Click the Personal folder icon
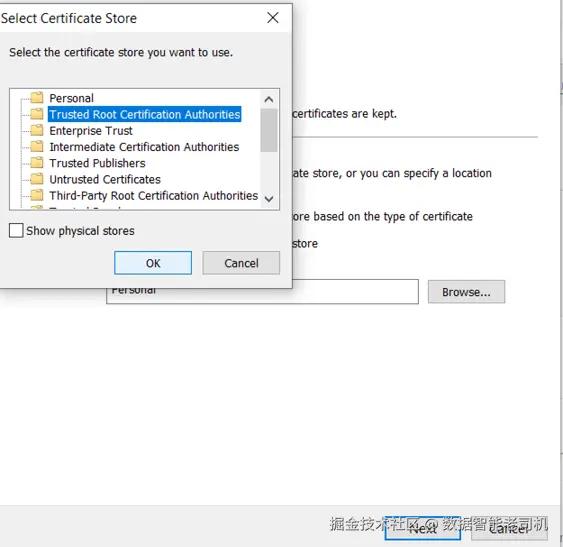Viewport: 563px width, 547px height. point(37,97)
